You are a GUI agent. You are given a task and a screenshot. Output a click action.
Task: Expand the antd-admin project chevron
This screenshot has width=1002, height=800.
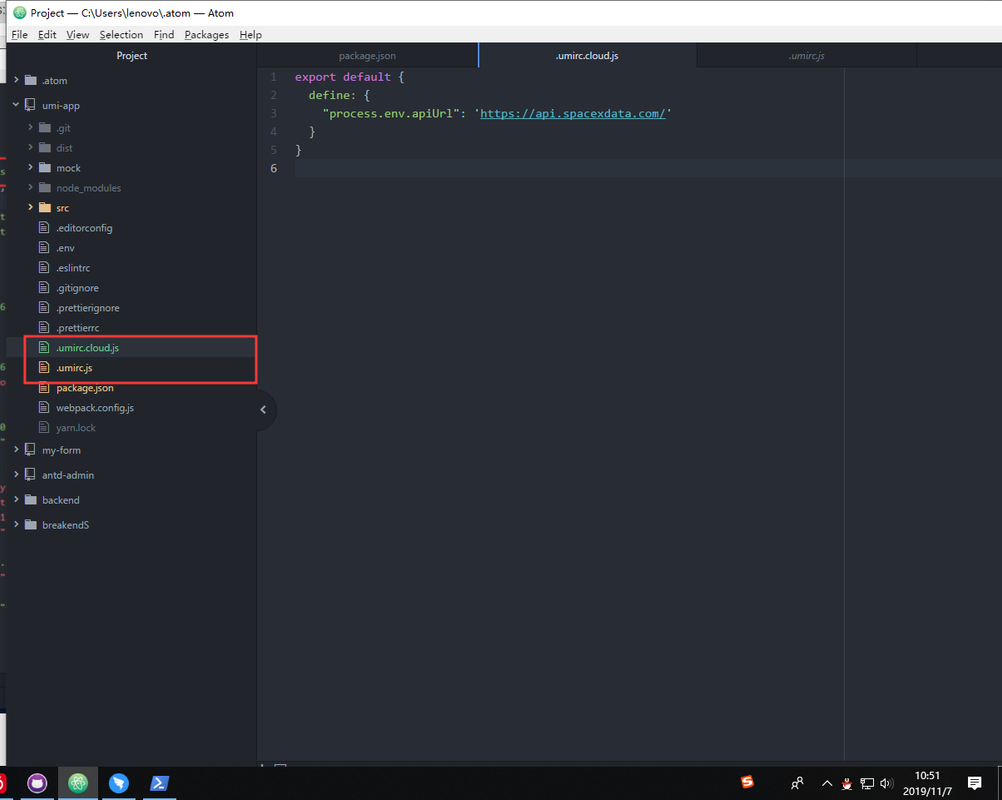point(16,474)
